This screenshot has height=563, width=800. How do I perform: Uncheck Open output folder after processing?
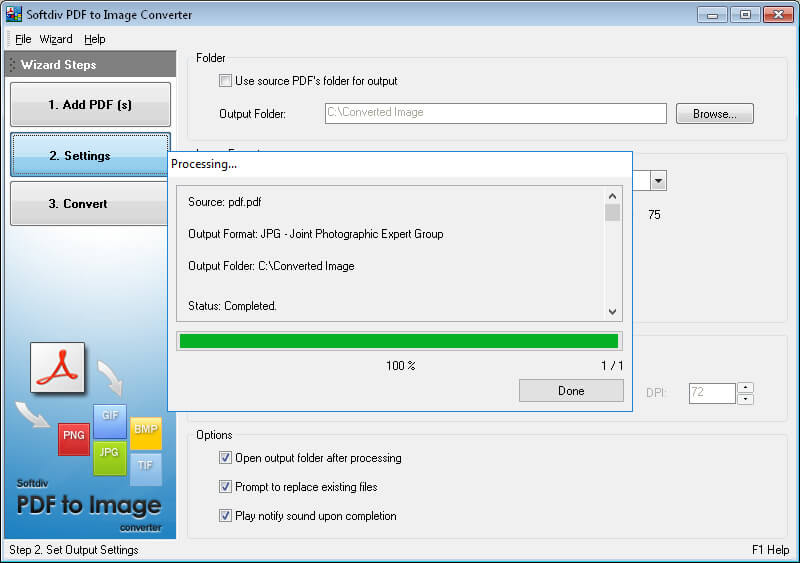click(x=225, y=458)
